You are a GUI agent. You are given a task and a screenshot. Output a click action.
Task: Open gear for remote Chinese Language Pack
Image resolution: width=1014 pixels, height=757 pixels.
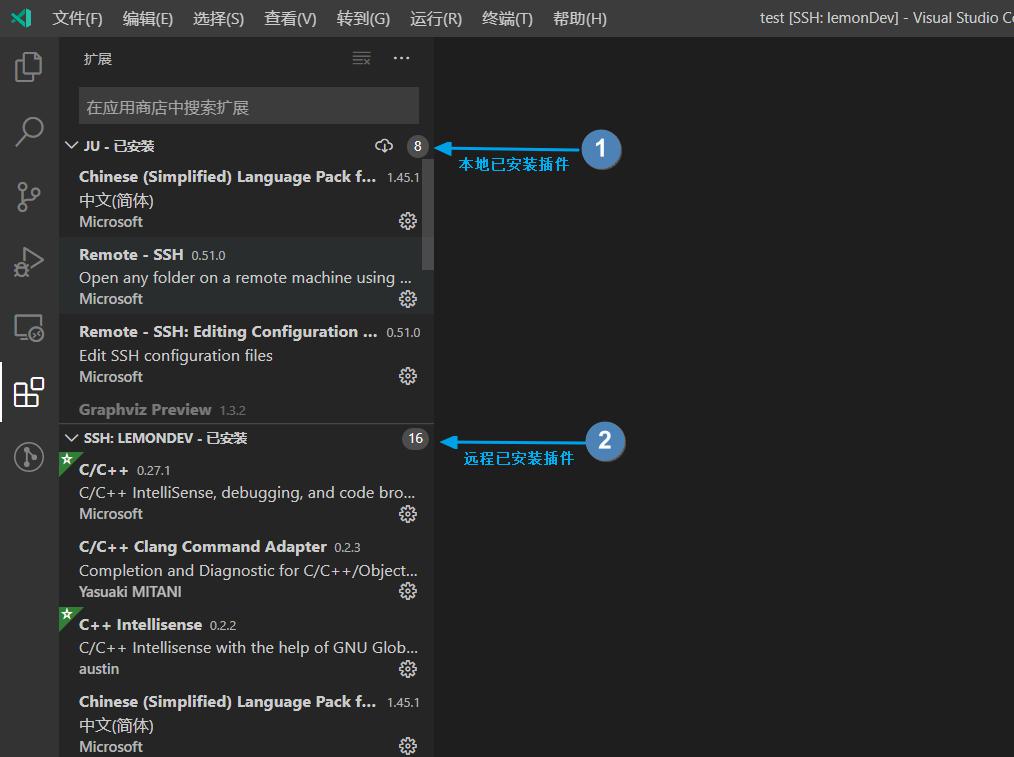point(407,746)
